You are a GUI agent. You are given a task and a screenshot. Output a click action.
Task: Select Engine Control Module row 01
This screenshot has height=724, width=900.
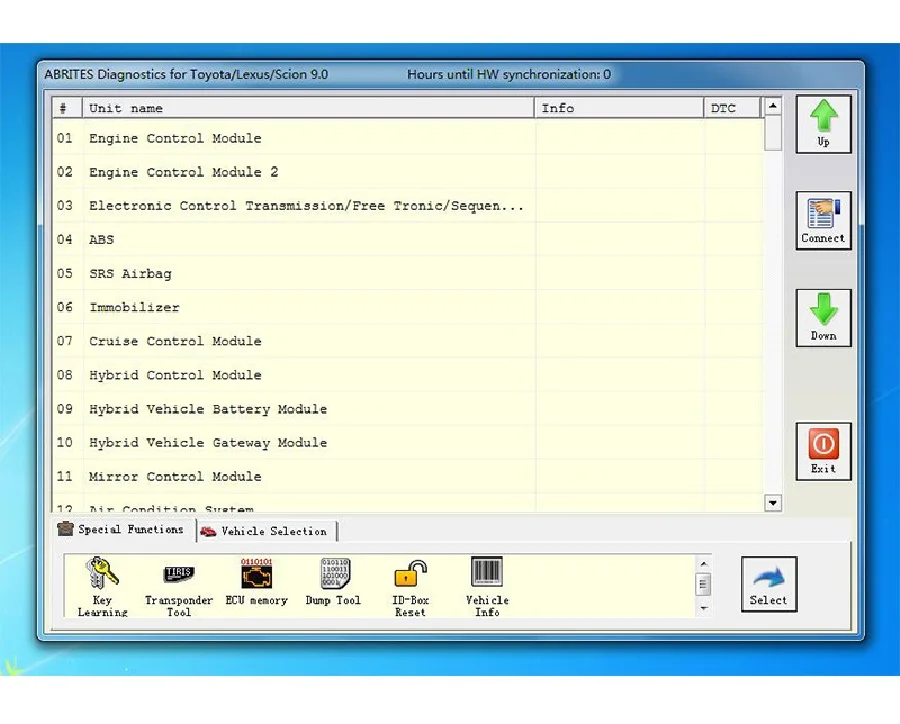pos(408,138)
